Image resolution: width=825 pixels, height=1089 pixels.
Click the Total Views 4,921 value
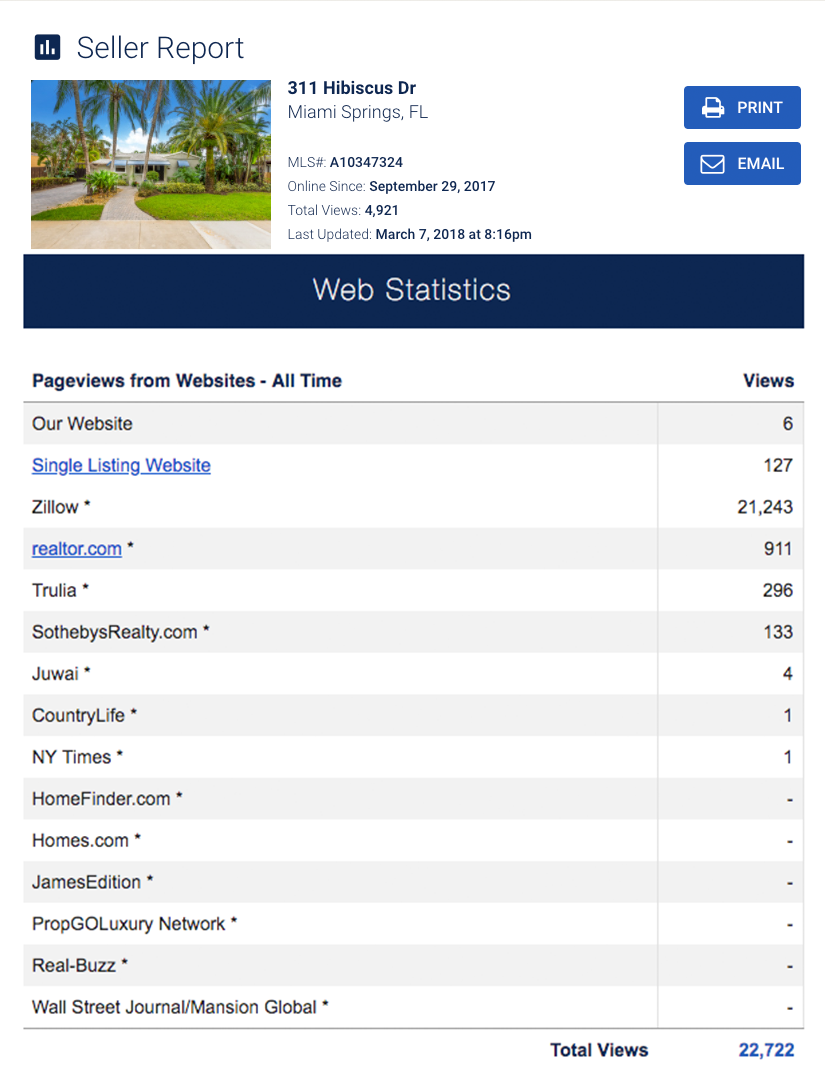click(381, 210)
